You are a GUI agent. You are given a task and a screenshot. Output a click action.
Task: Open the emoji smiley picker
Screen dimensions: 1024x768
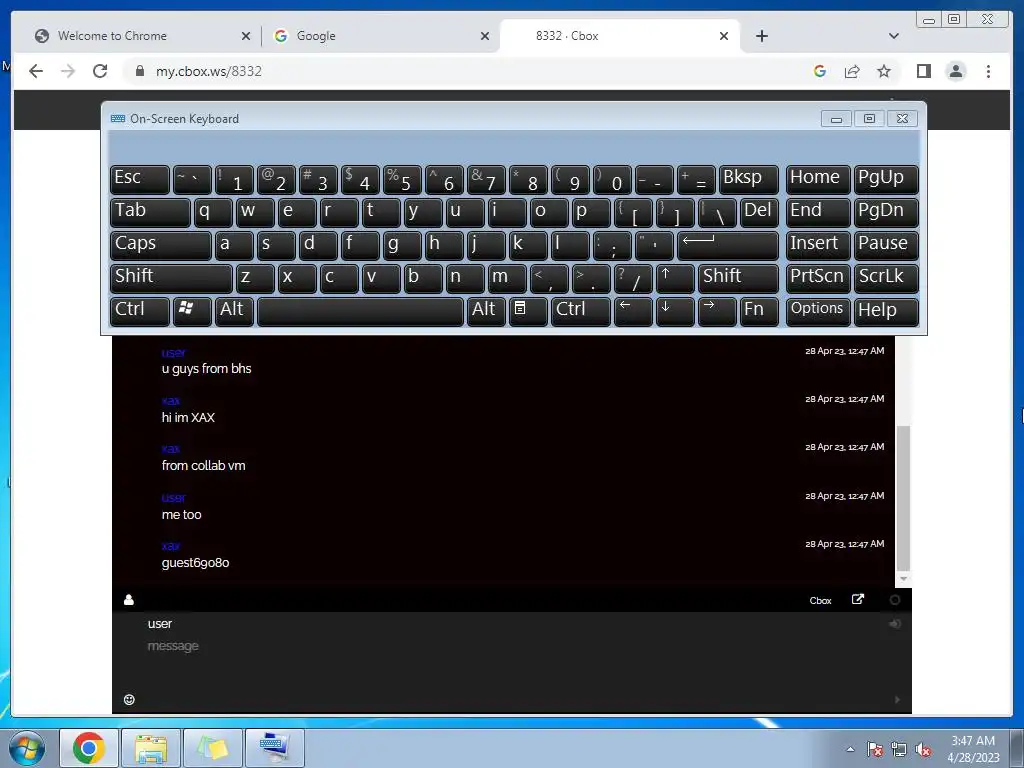[x=129, y=699]
